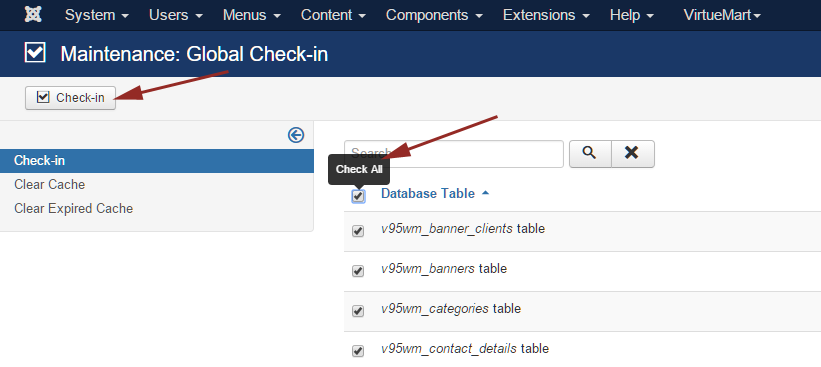Toggle the Check All checkbox
This screenshot has width=821, height=367.
pos(358,196)
